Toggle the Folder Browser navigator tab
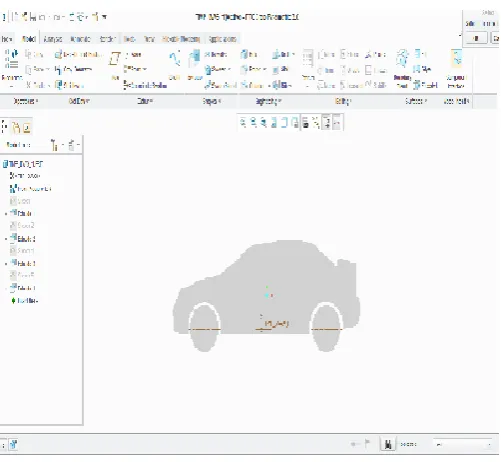The height and width of the screenshot is (462, 501). (16, 127)
